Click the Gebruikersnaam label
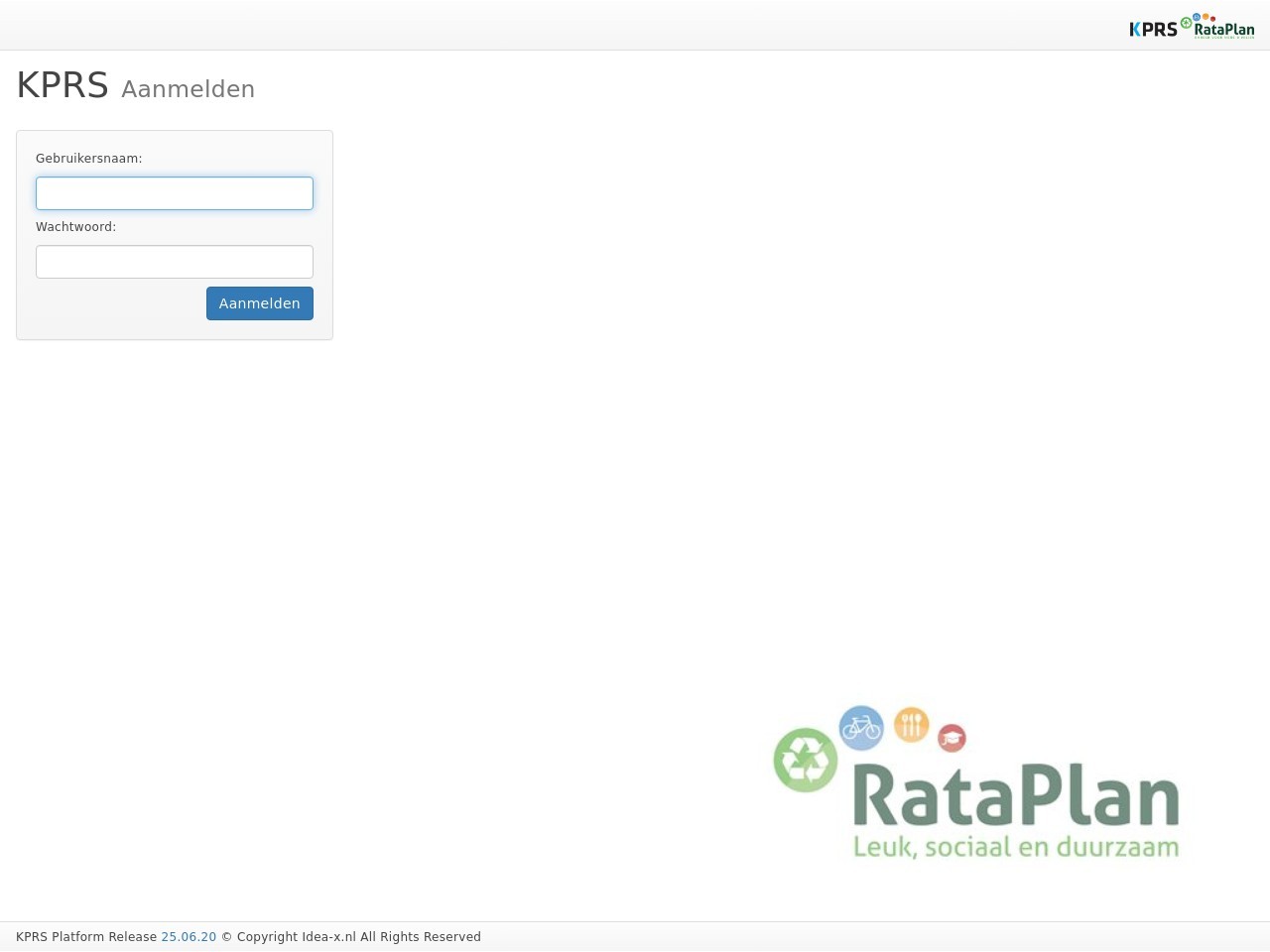 point(89,159)
